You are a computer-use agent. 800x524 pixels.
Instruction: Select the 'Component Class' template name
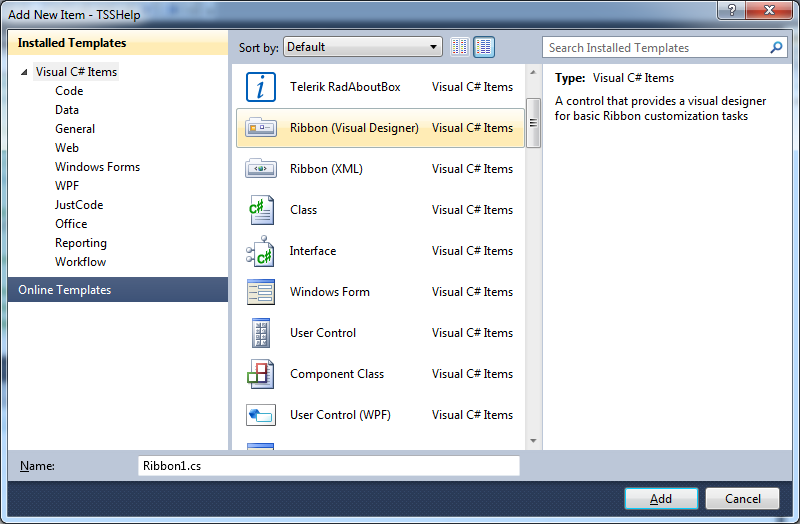point(337,374)
